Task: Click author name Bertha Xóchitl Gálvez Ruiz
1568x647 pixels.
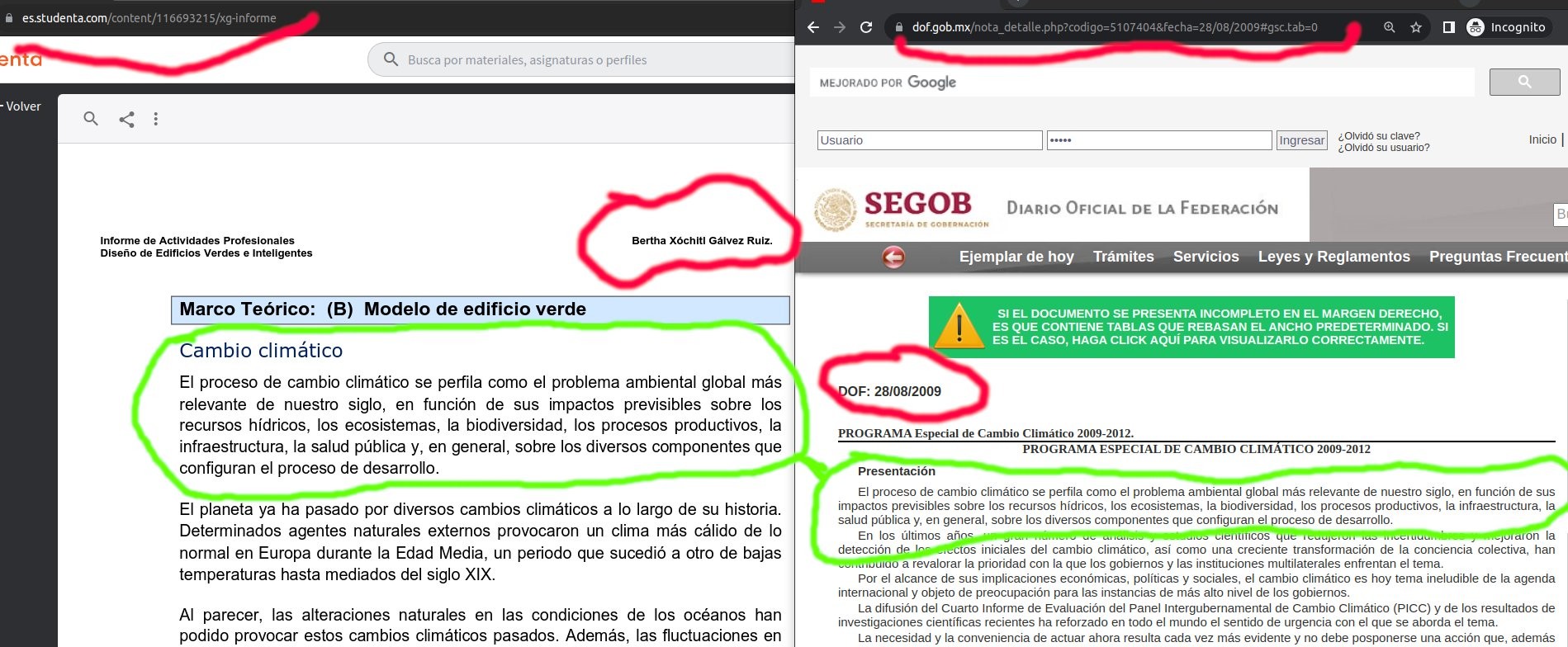Action: point(702,241)
